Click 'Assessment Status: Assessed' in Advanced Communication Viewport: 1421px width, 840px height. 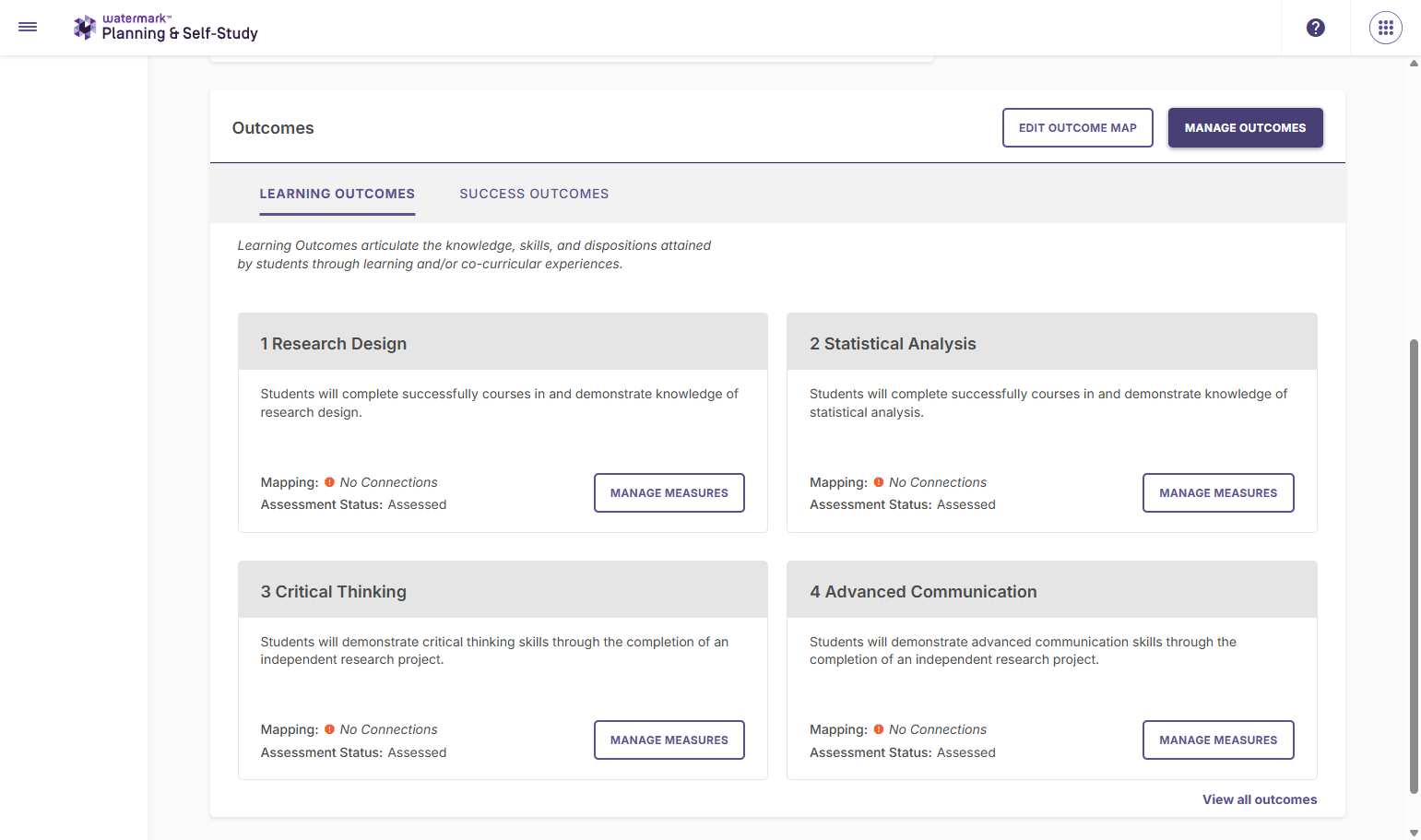pyautogui.click(x=903, y=752)
